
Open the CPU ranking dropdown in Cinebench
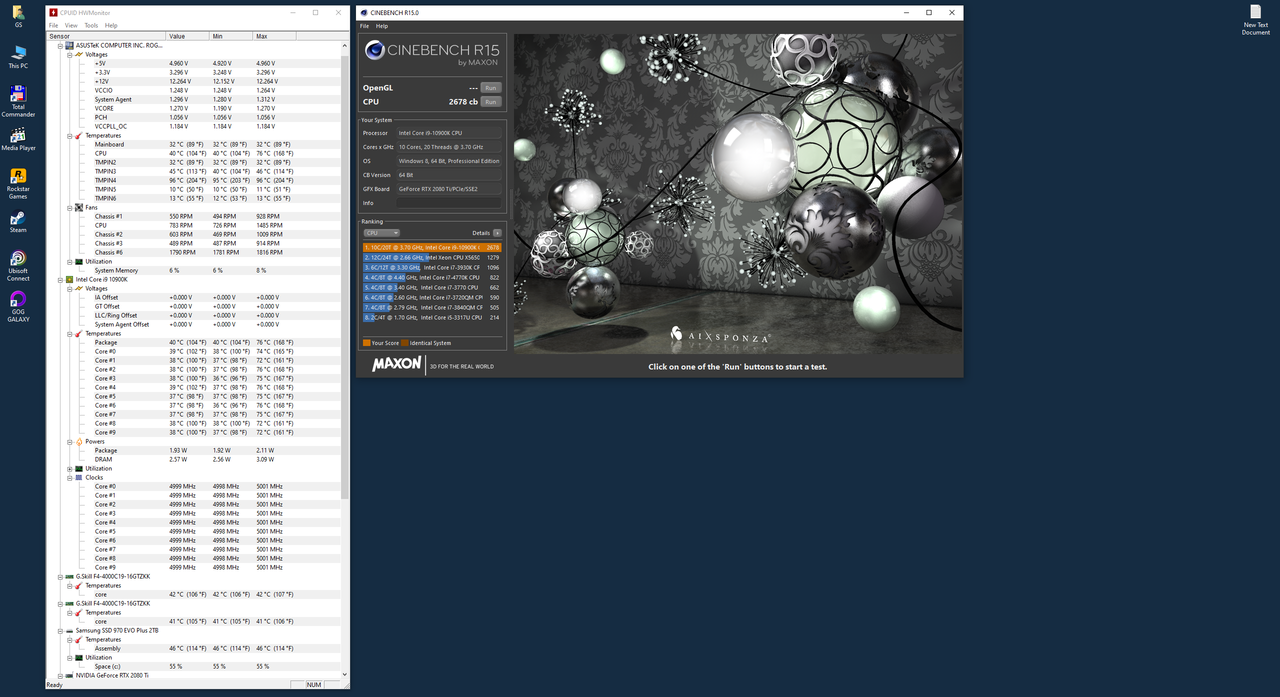tap(381, 233)
